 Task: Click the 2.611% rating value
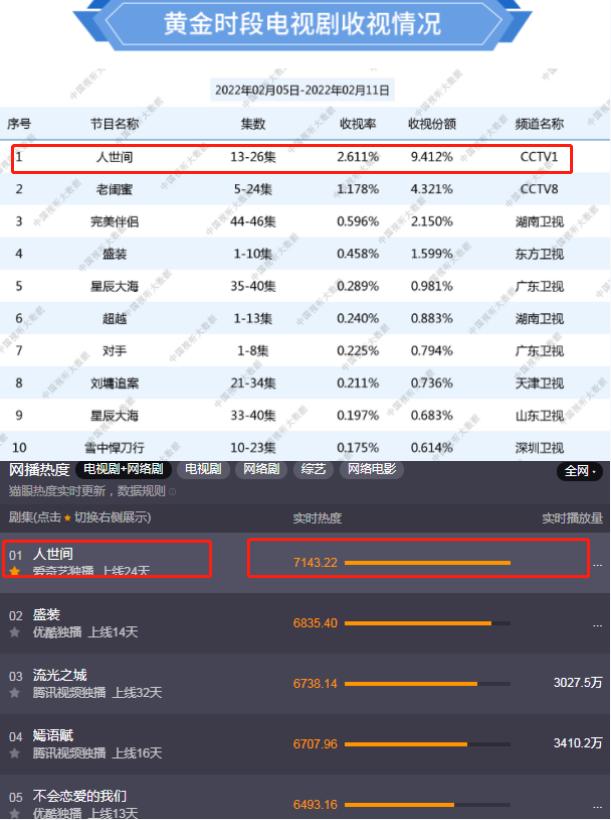[358, 157]
